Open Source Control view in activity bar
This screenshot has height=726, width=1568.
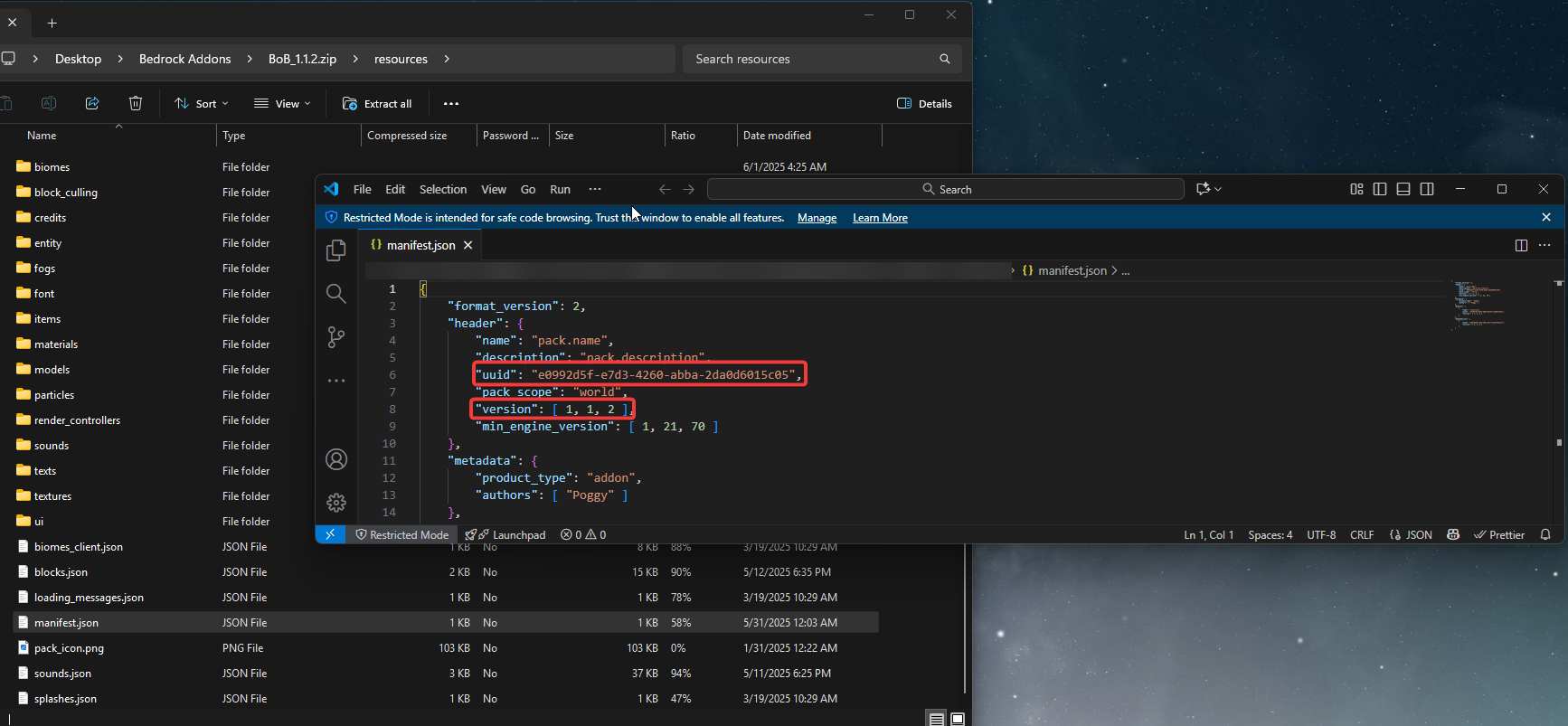[x=335, y=337]
